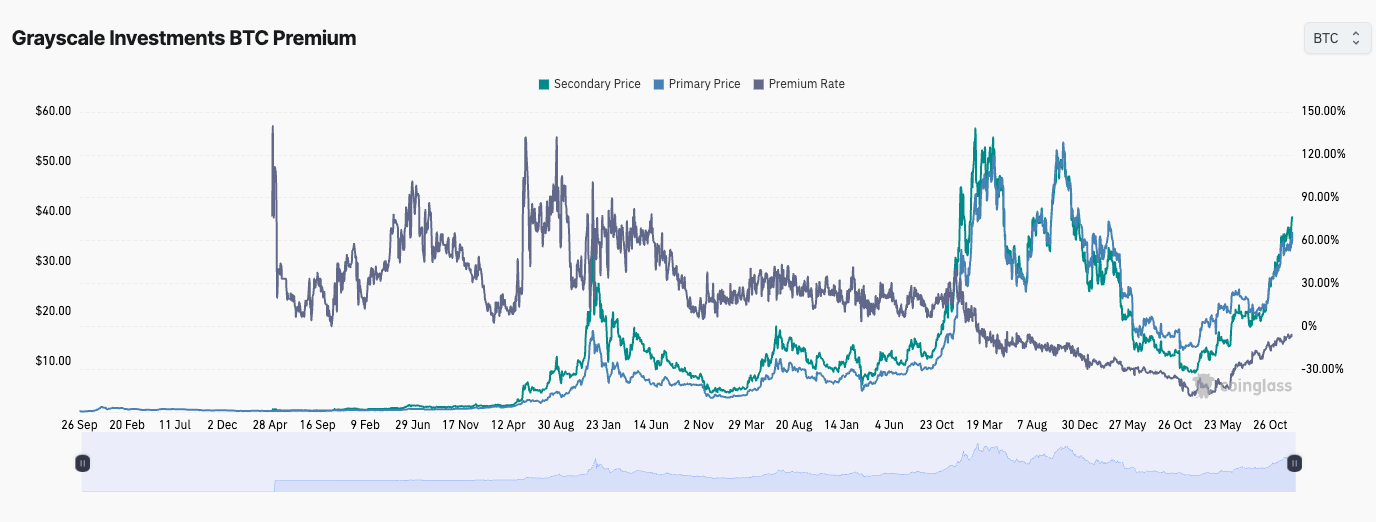Click the $60.00 left axis label
The width and height of the screenshot is (1376, 522).
click(53, 111)
